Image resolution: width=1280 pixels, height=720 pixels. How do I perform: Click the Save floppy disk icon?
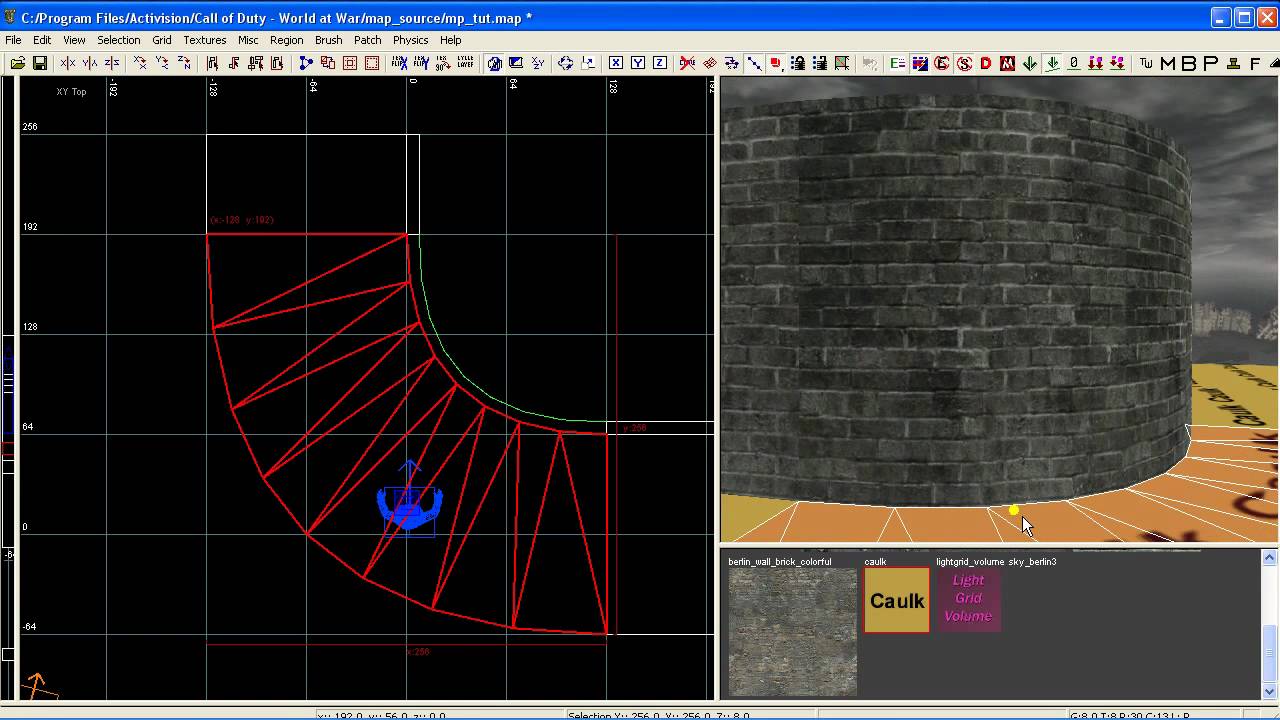pyautogui.click(x=40, y=63)
